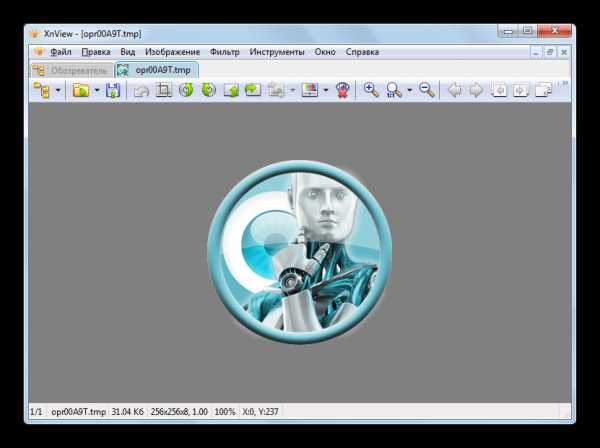This screenshot has width=600, height=448.
Task: Select the Crop tool icon
Action: pos(164,90)
